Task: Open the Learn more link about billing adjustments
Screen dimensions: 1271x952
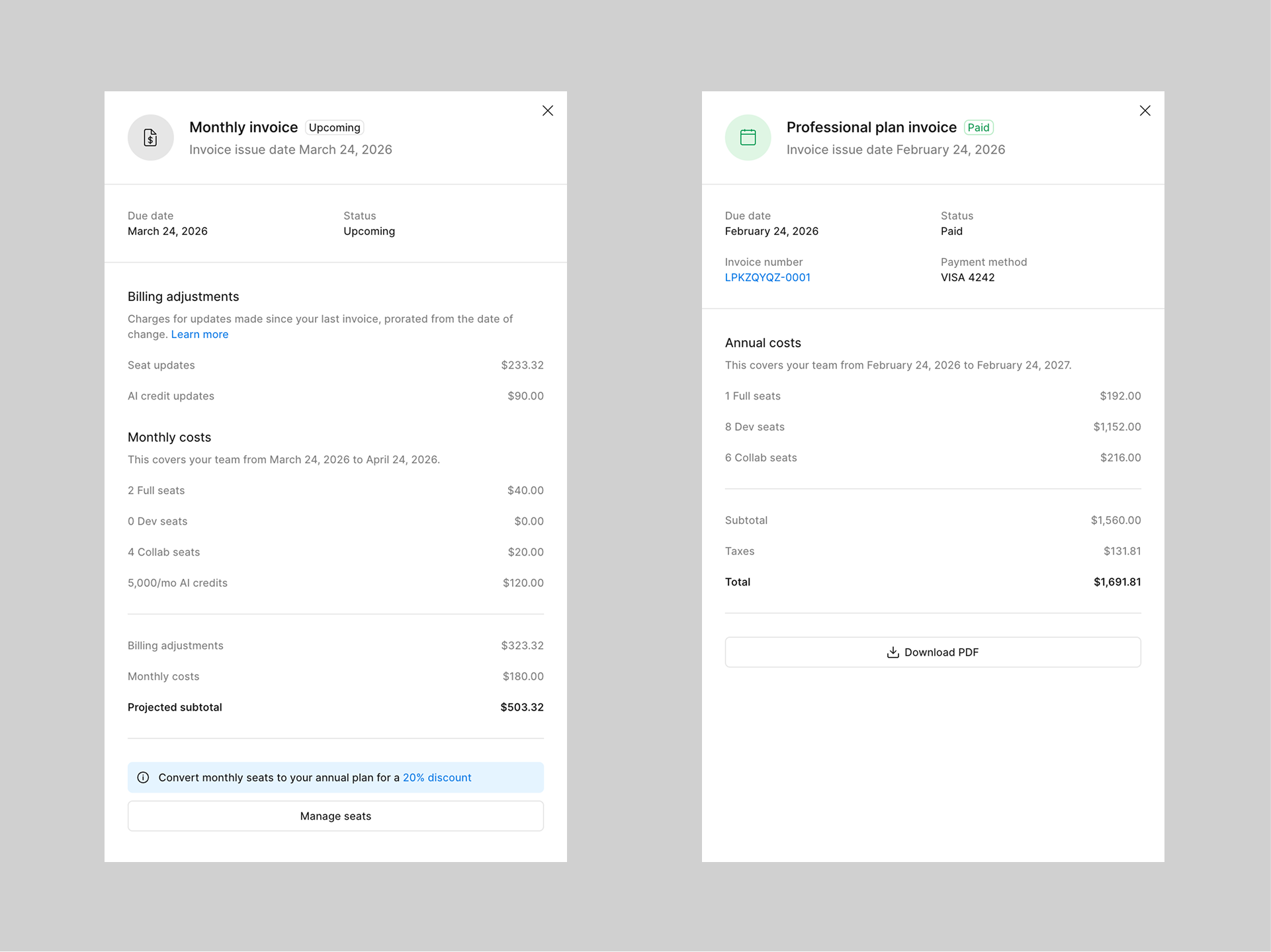Action: click(199, 334)
